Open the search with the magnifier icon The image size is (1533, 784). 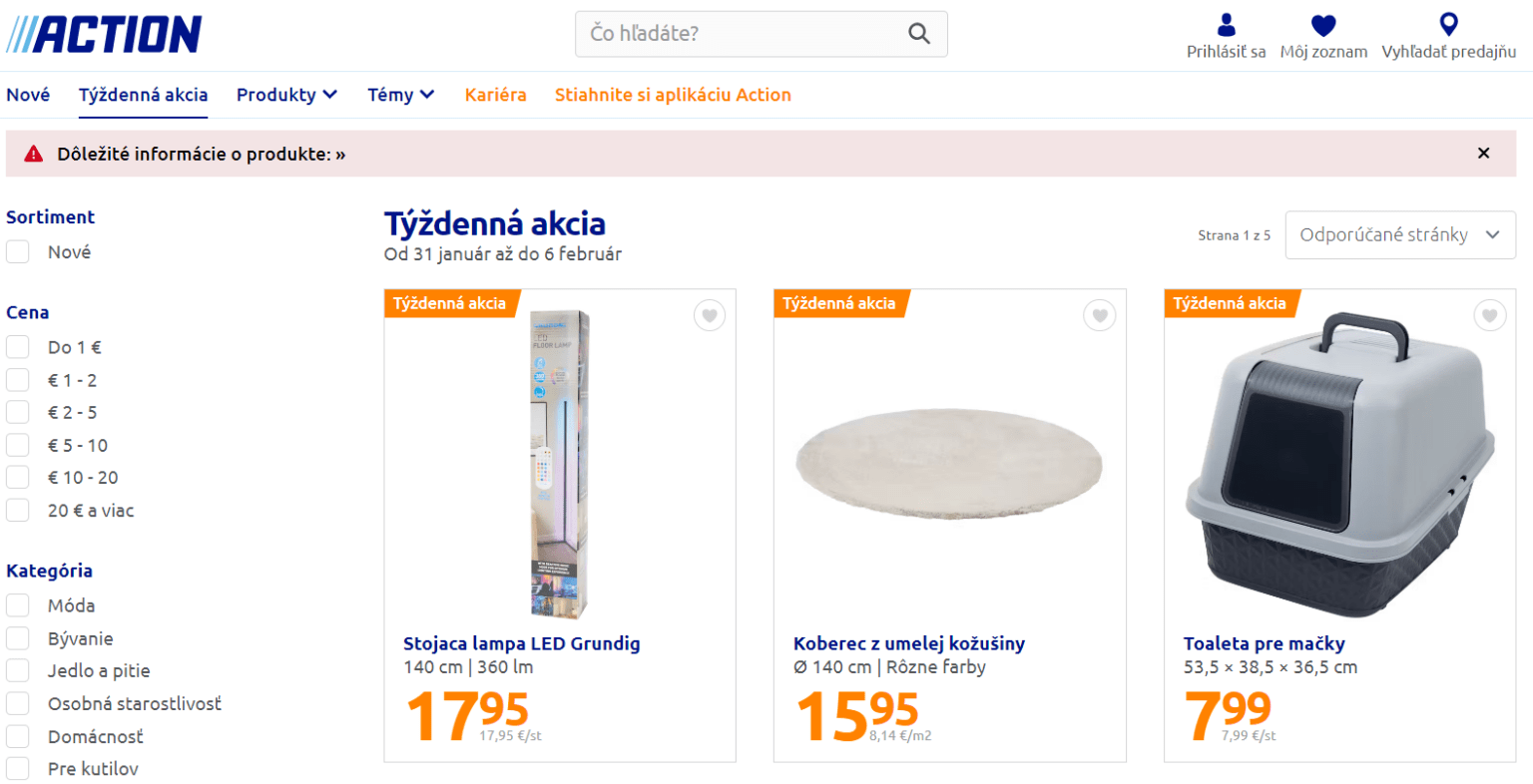click(917, 33)
